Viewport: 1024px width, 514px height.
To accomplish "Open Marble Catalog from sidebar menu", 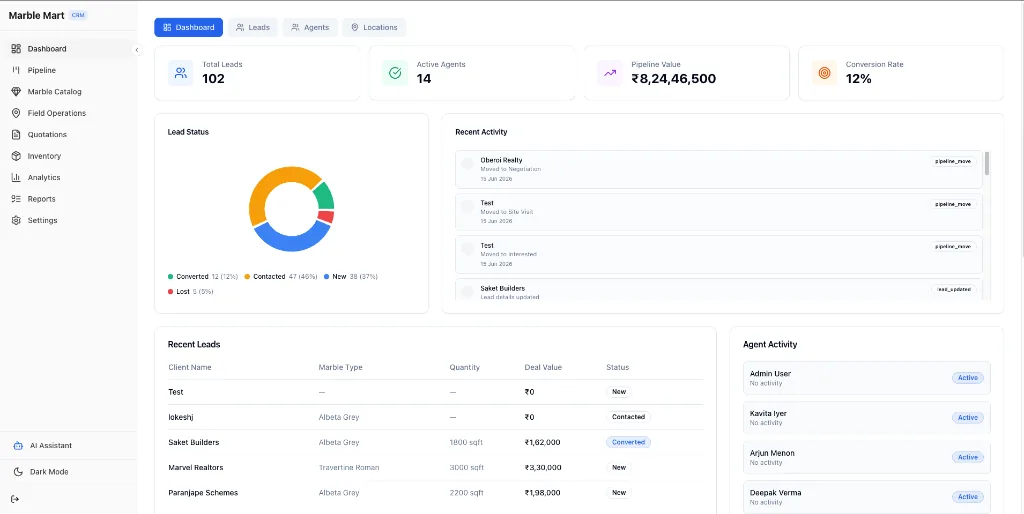I will (x=69, y=92).
